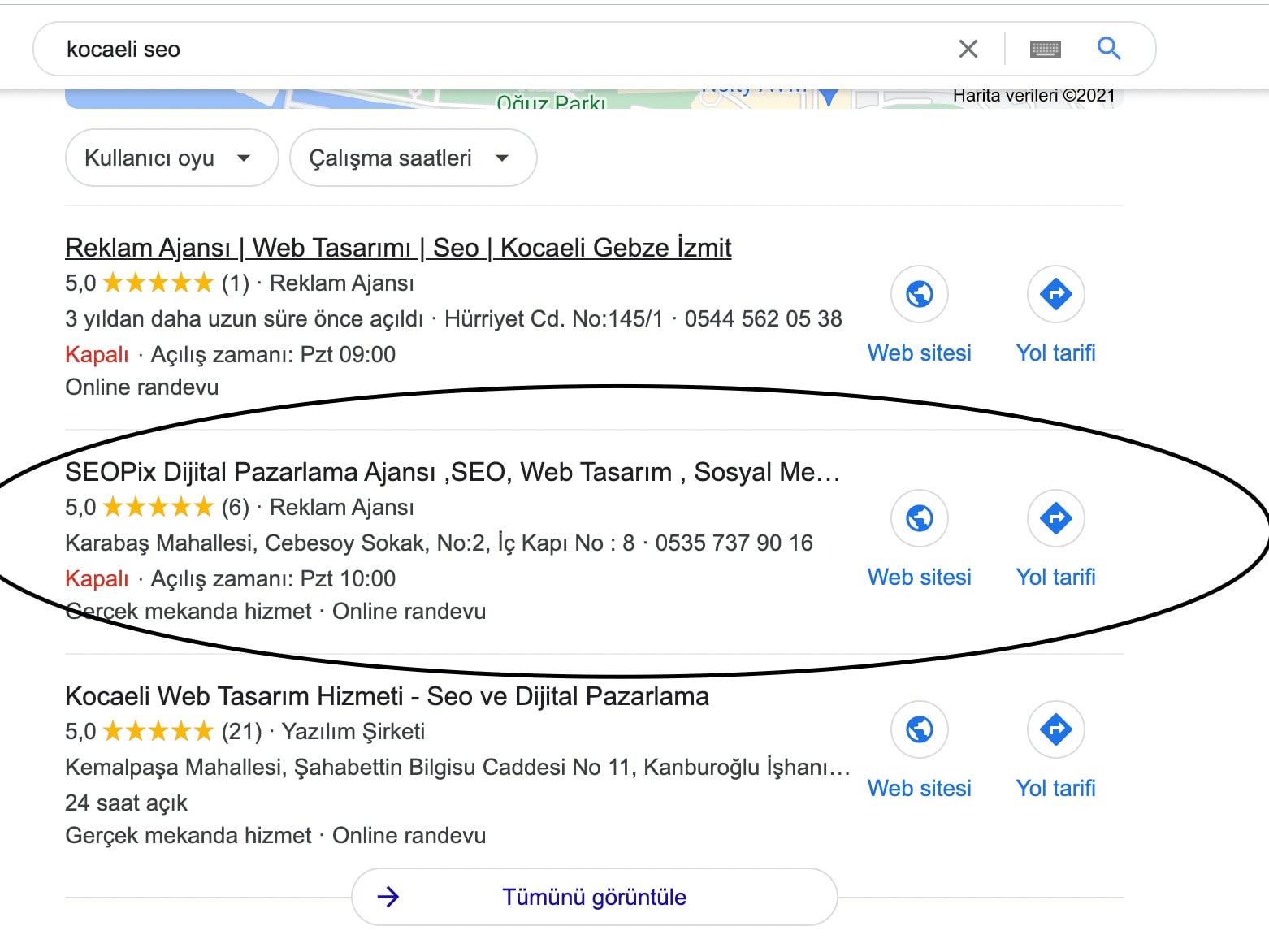The height and width of the screenshot is (952, 1269).
Task: Open Kocaeli Web Tasarım Hizmeti listing title
Action: pyautogui.click(x=387, y=696)
